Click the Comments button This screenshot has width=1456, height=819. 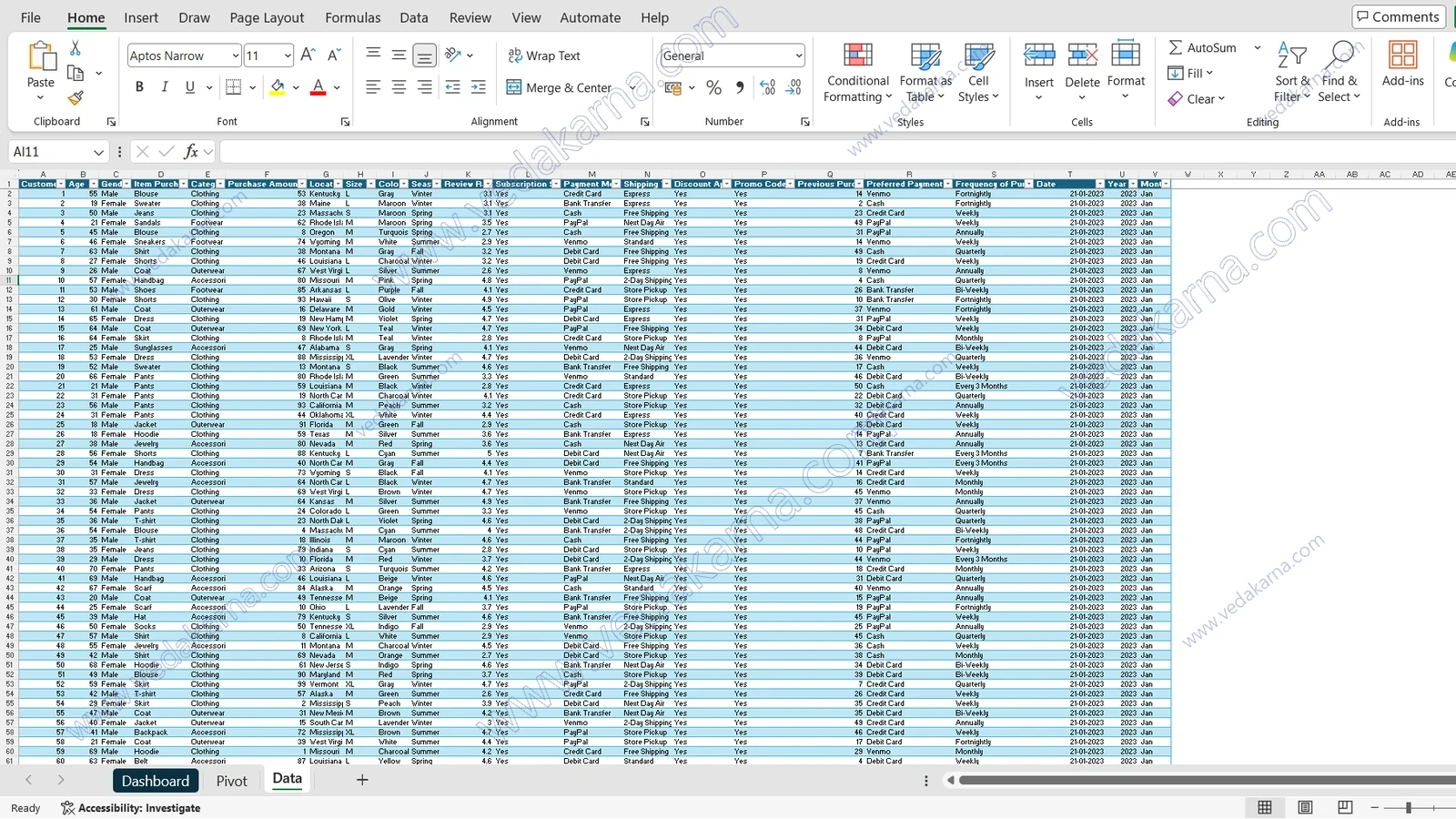(x=1398, y=16)
